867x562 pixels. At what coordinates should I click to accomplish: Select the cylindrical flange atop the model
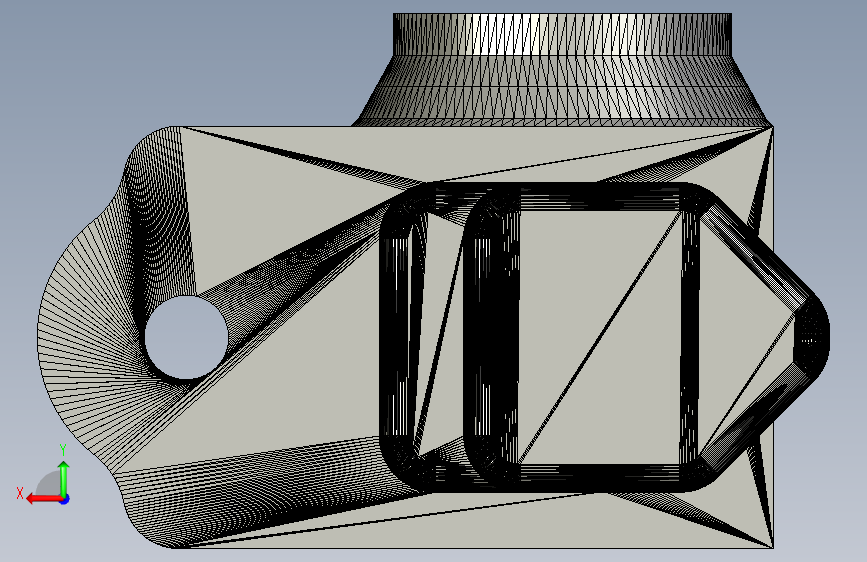[562, 34]
